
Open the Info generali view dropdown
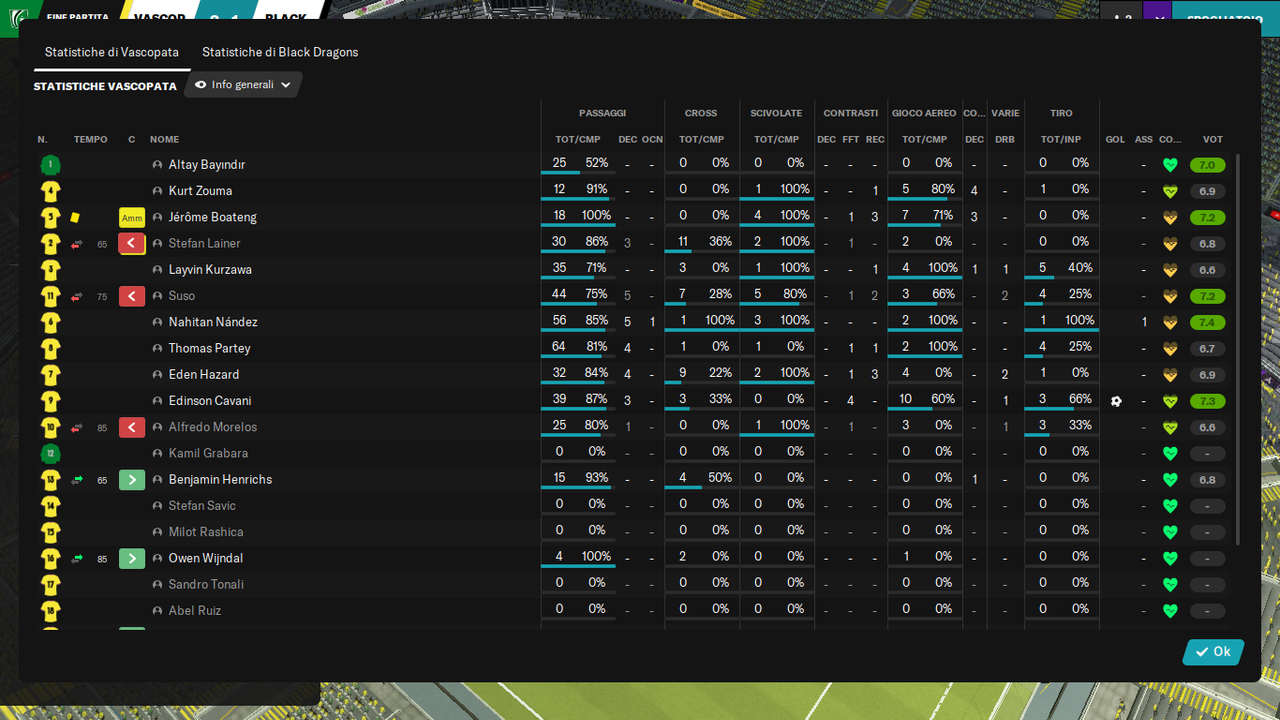(x=243, y=85)
